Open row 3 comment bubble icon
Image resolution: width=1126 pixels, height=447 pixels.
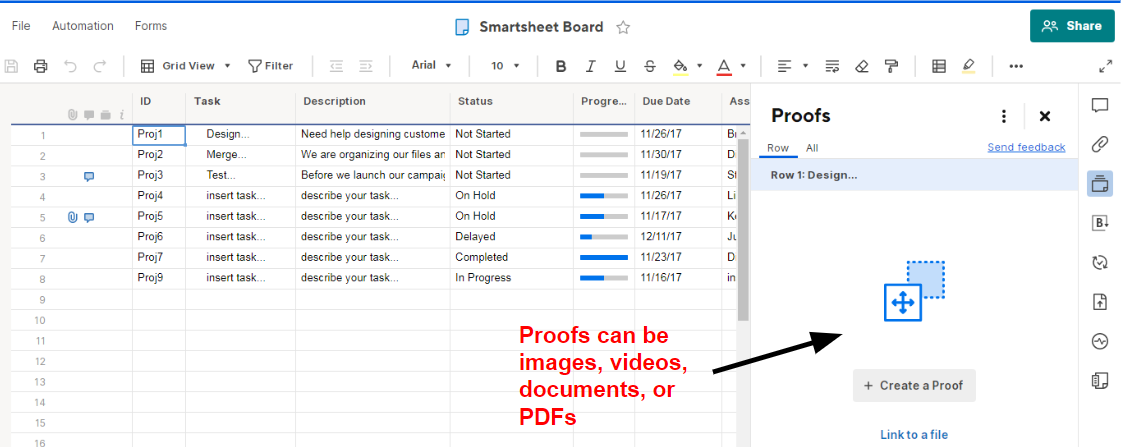(x=89, y=176)
